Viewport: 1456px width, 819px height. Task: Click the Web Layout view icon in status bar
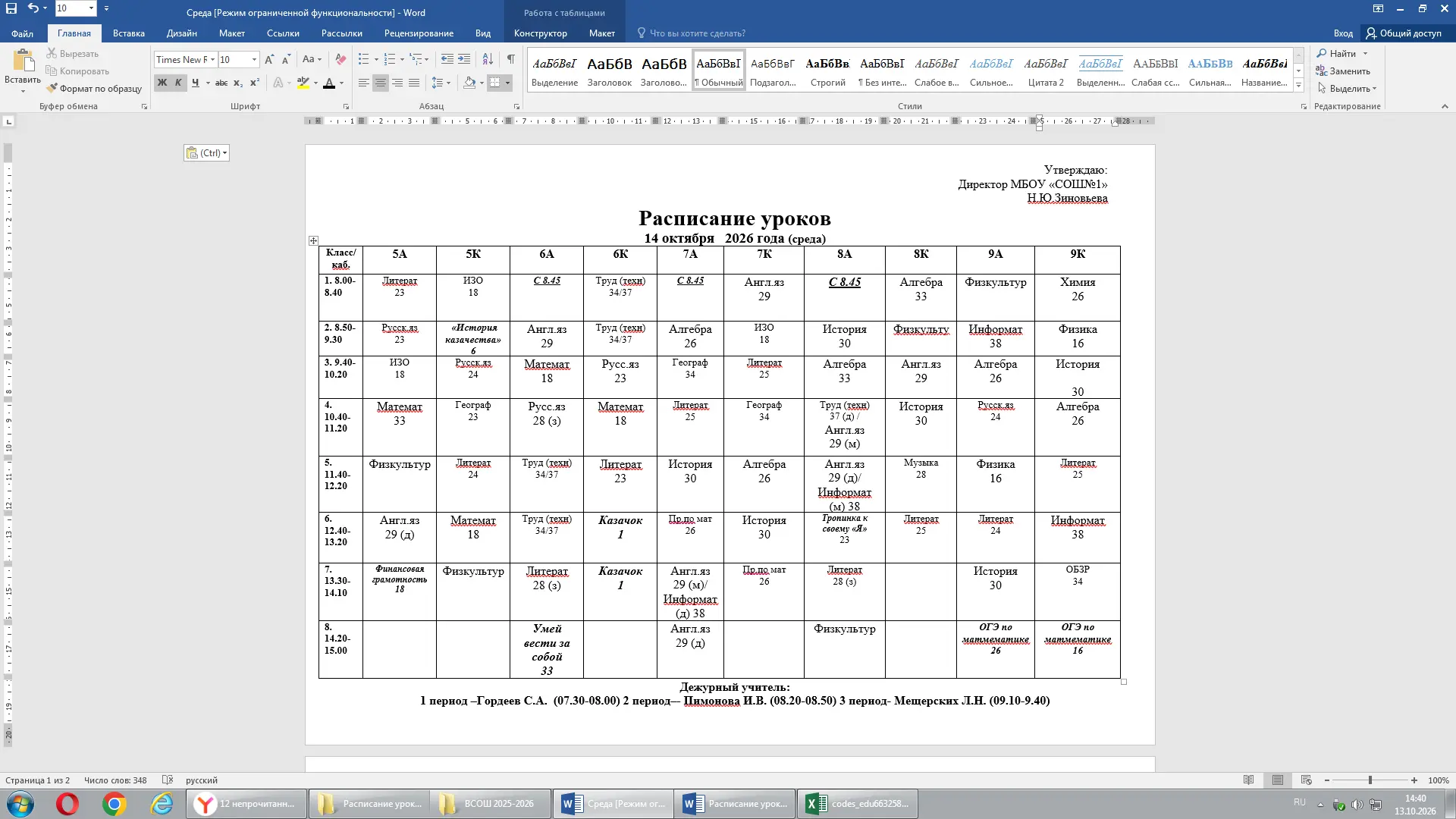click(1306, 780)
